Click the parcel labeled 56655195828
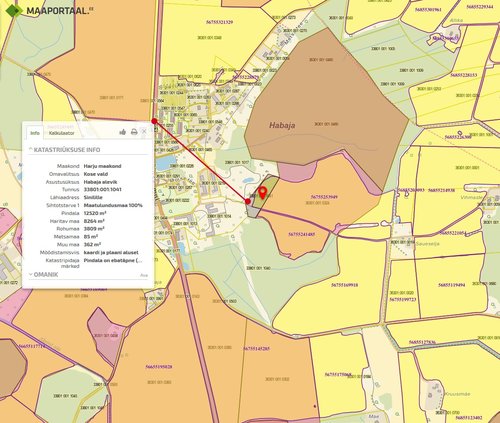The width and height of the screenshot is (500, 423). (159, 367)
